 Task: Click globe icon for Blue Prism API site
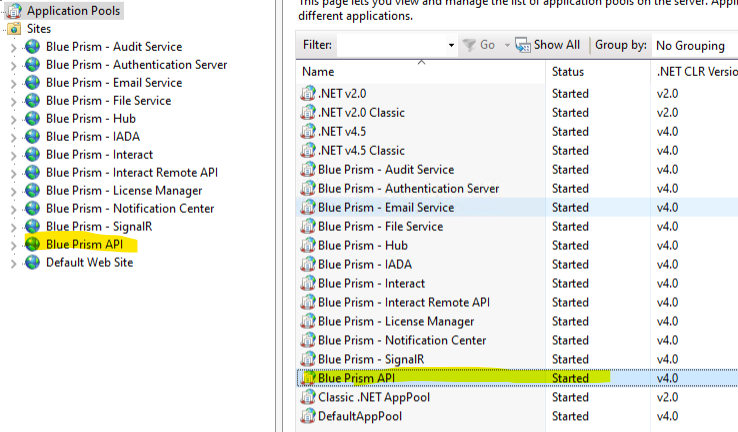point(32,244)
